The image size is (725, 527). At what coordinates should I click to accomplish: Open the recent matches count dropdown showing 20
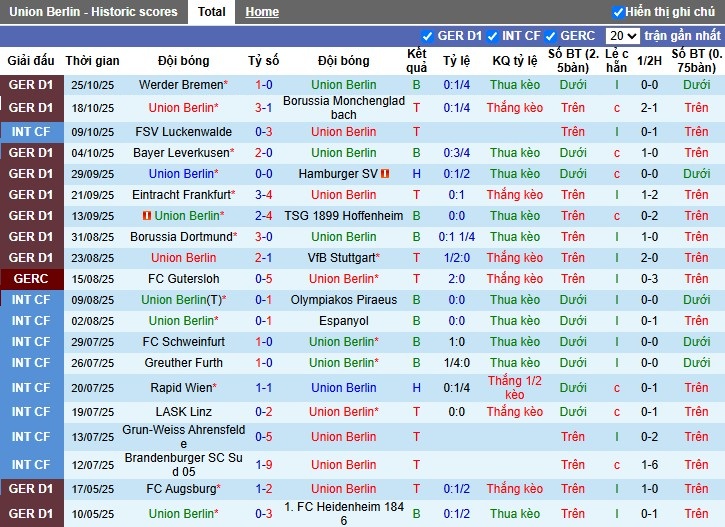[x=622, y=36]
